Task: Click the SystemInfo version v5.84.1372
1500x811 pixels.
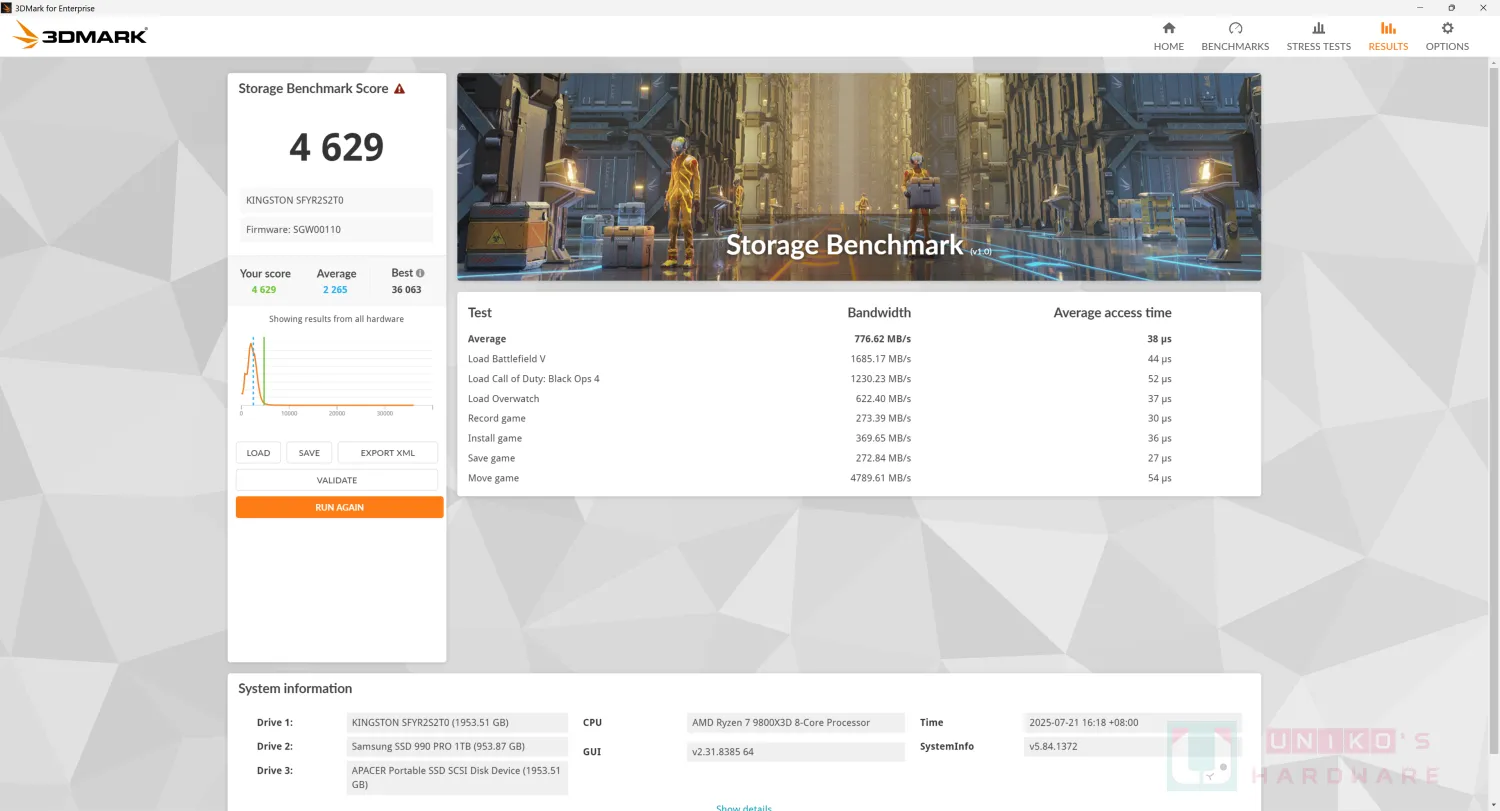Action: pos(1133,747)
